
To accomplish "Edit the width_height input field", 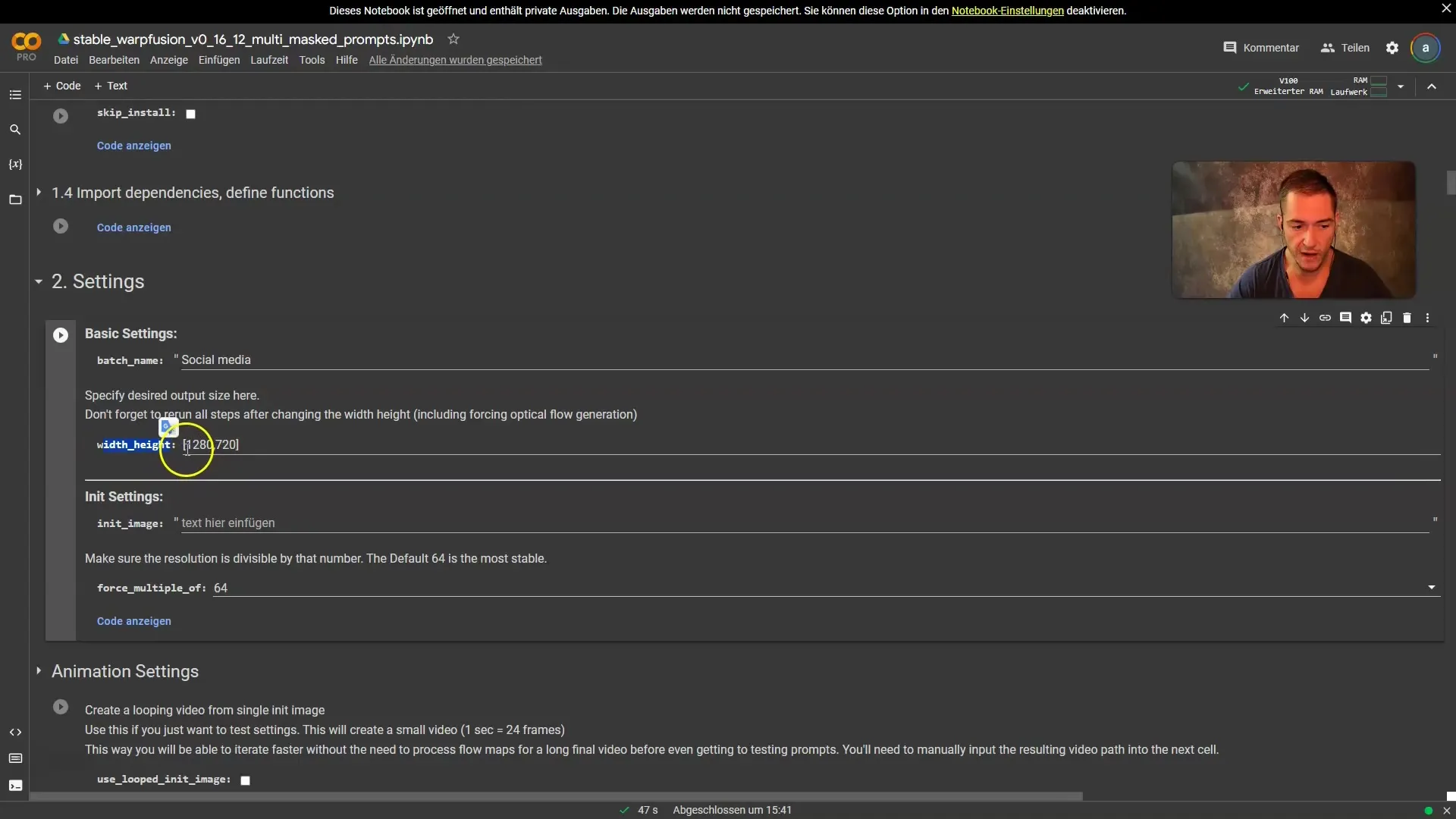I will (210, 445).
